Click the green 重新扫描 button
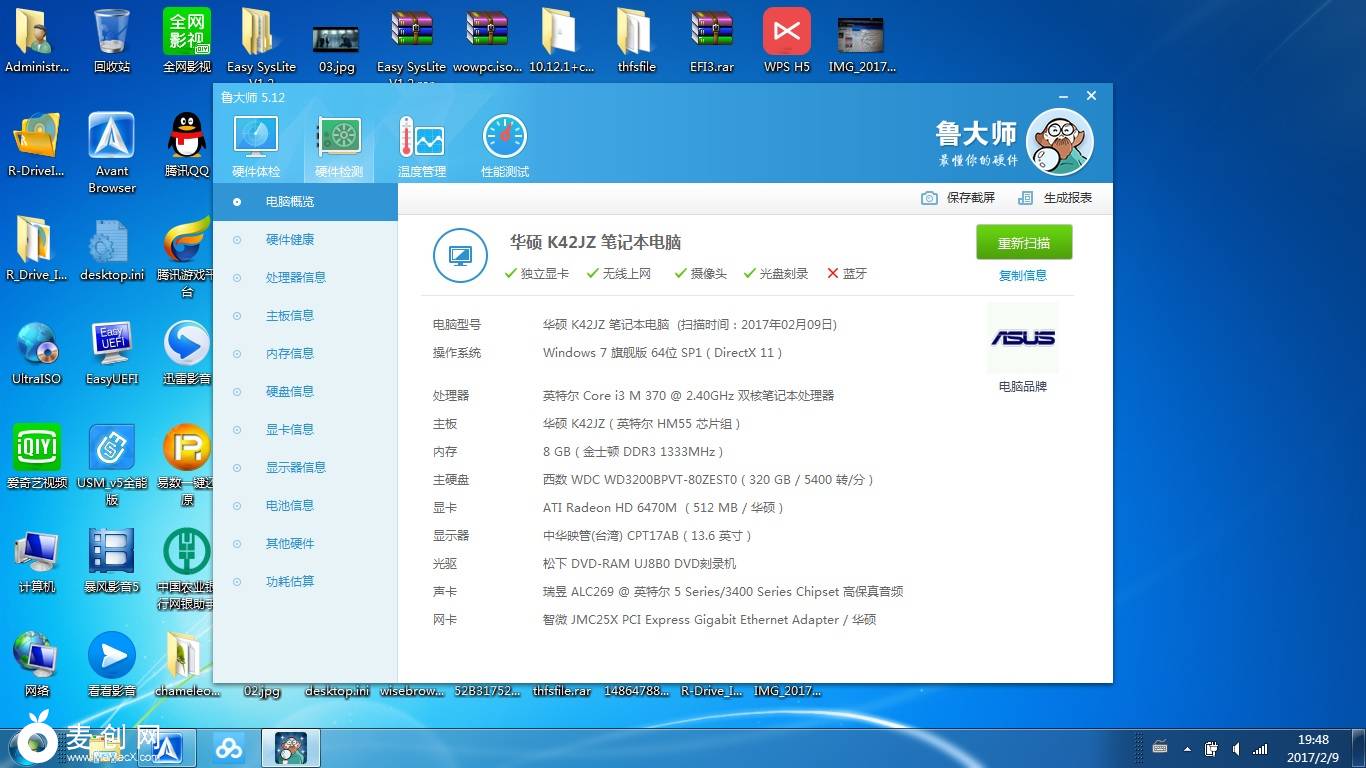1366x768 pixels. pos(1023,243)
